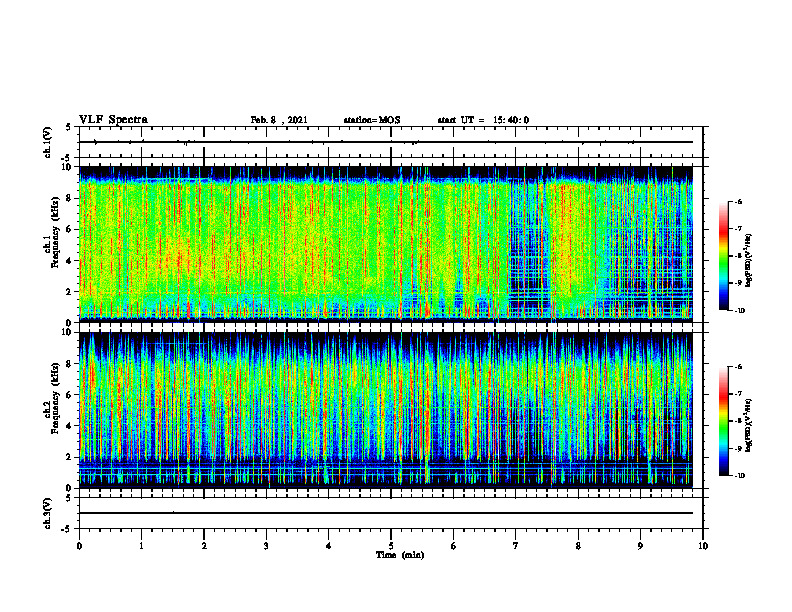This screenshot has width=792, height=612.
Task: Click the ch.3 voltage waveform trace
Action: coord(386,513)
